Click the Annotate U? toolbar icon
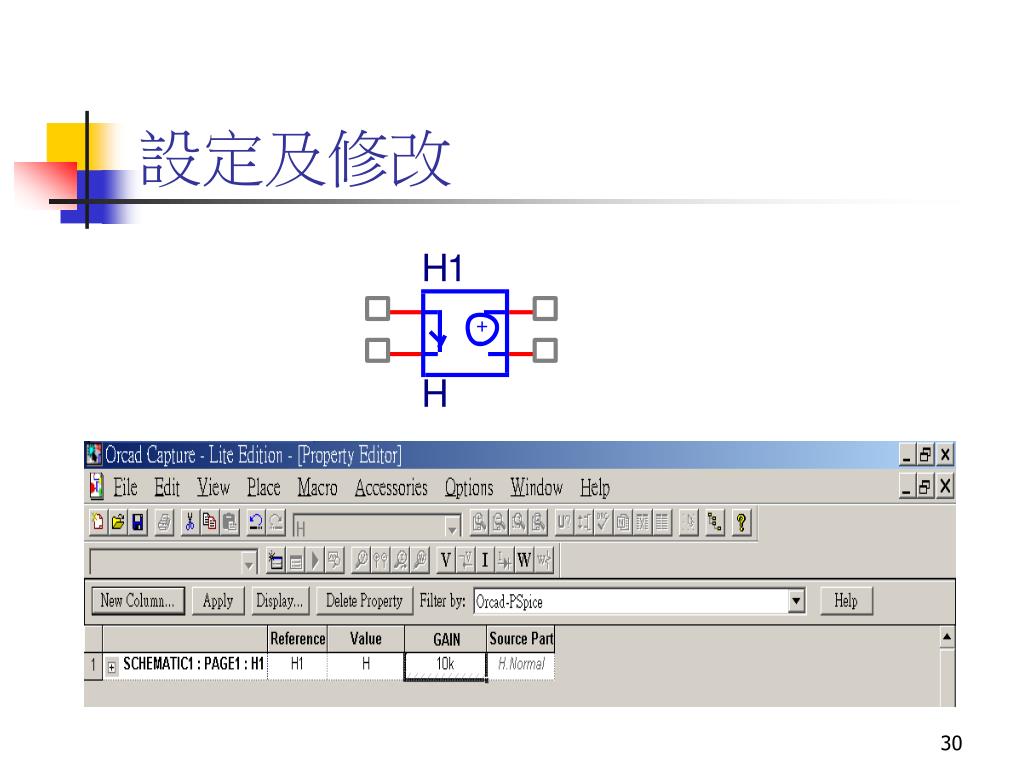The image size is (1024, 768). pyautogui.click(x=564, y=522)
